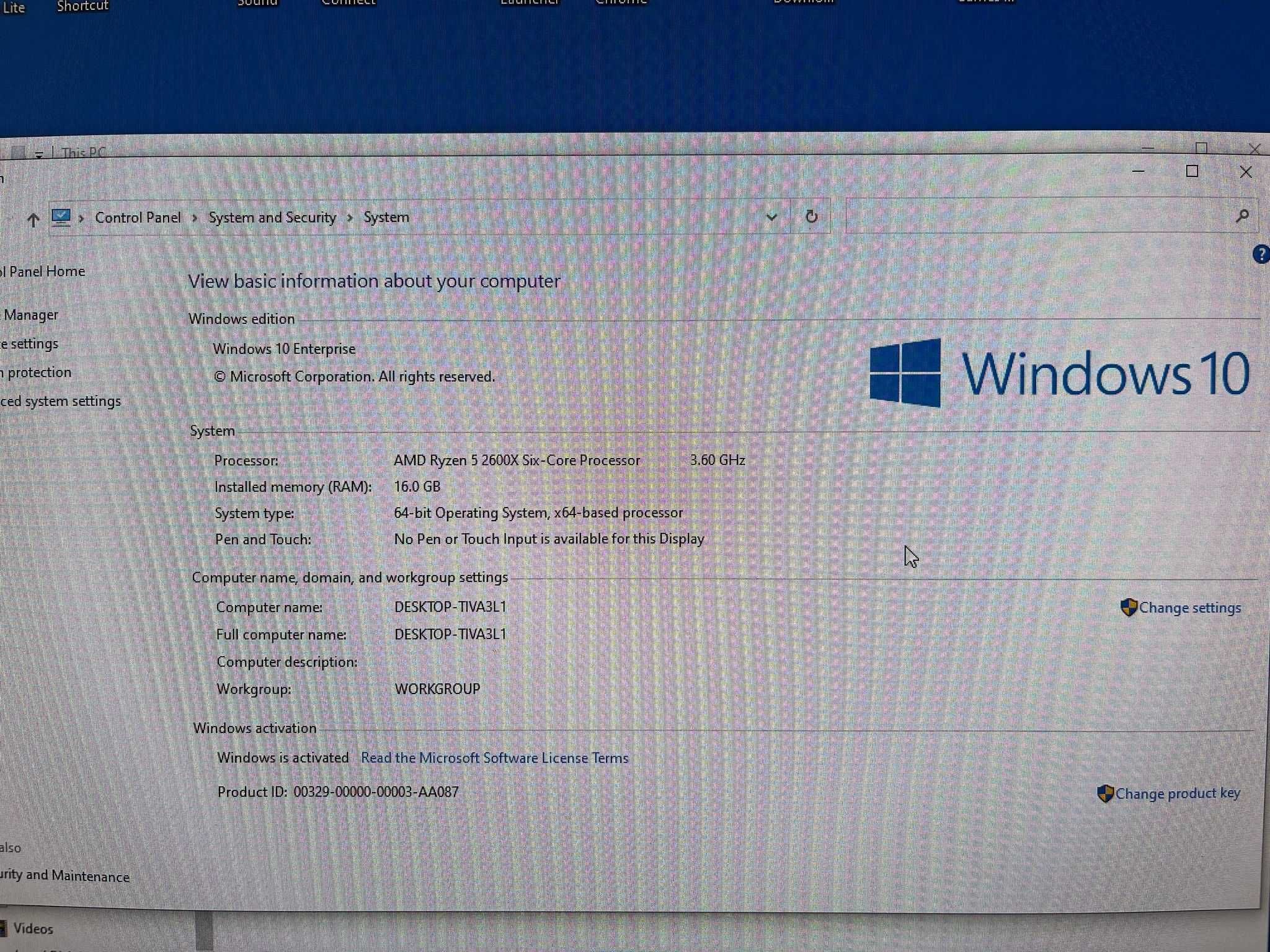Select the '16.0 GB' installed memory value
The height and width of the screenshot is (952, 1270).
point(417,487)
